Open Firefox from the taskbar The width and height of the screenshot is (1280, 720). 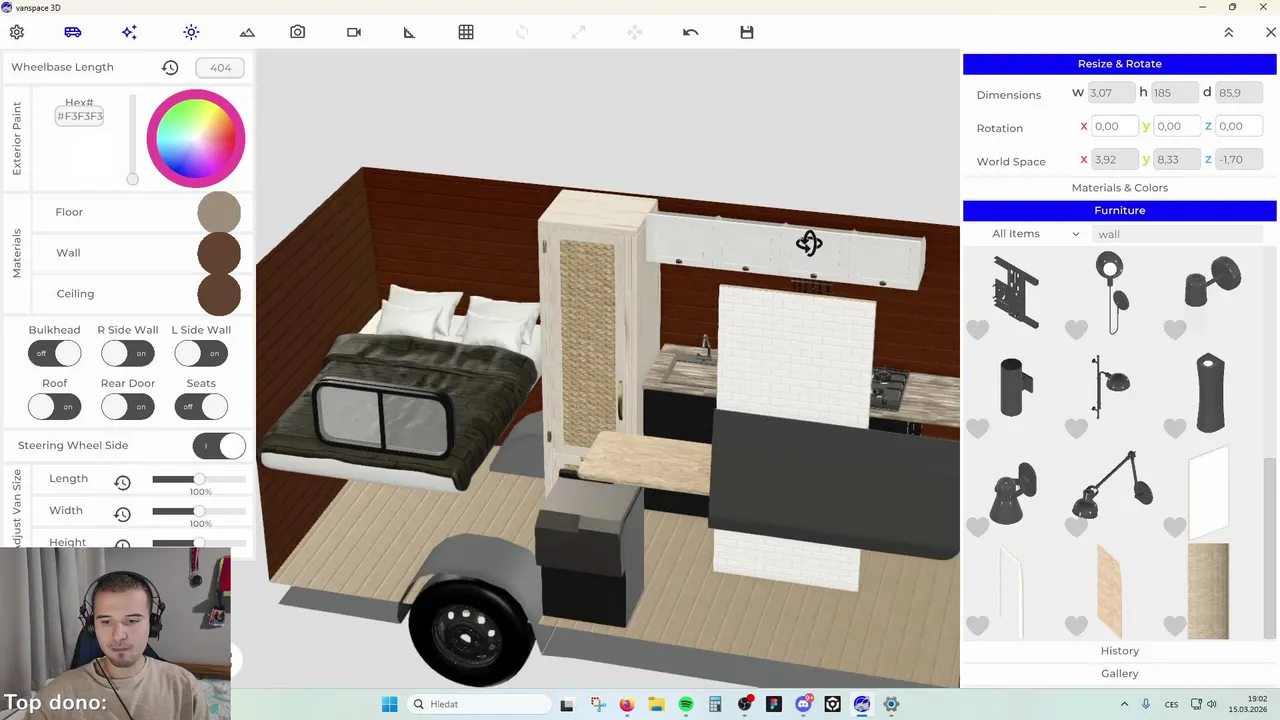coord(626,704)
